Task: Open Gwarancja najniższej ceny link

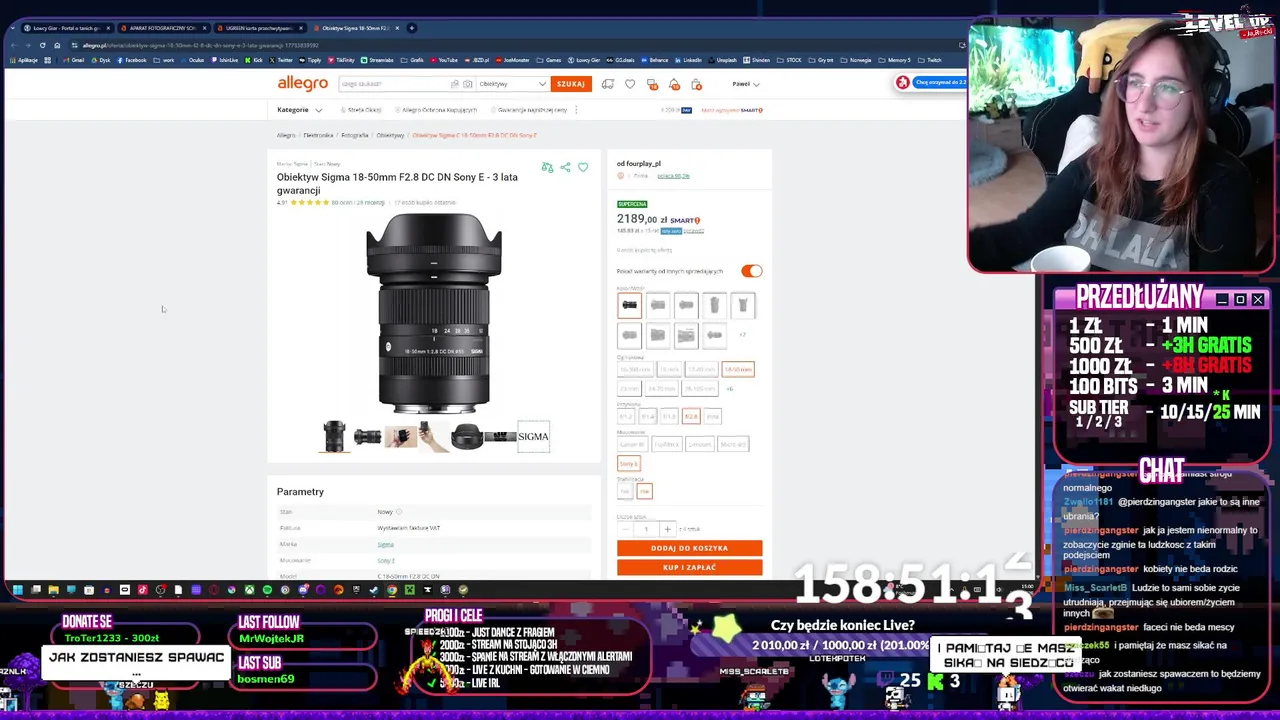Action: (x=529, y=110)
